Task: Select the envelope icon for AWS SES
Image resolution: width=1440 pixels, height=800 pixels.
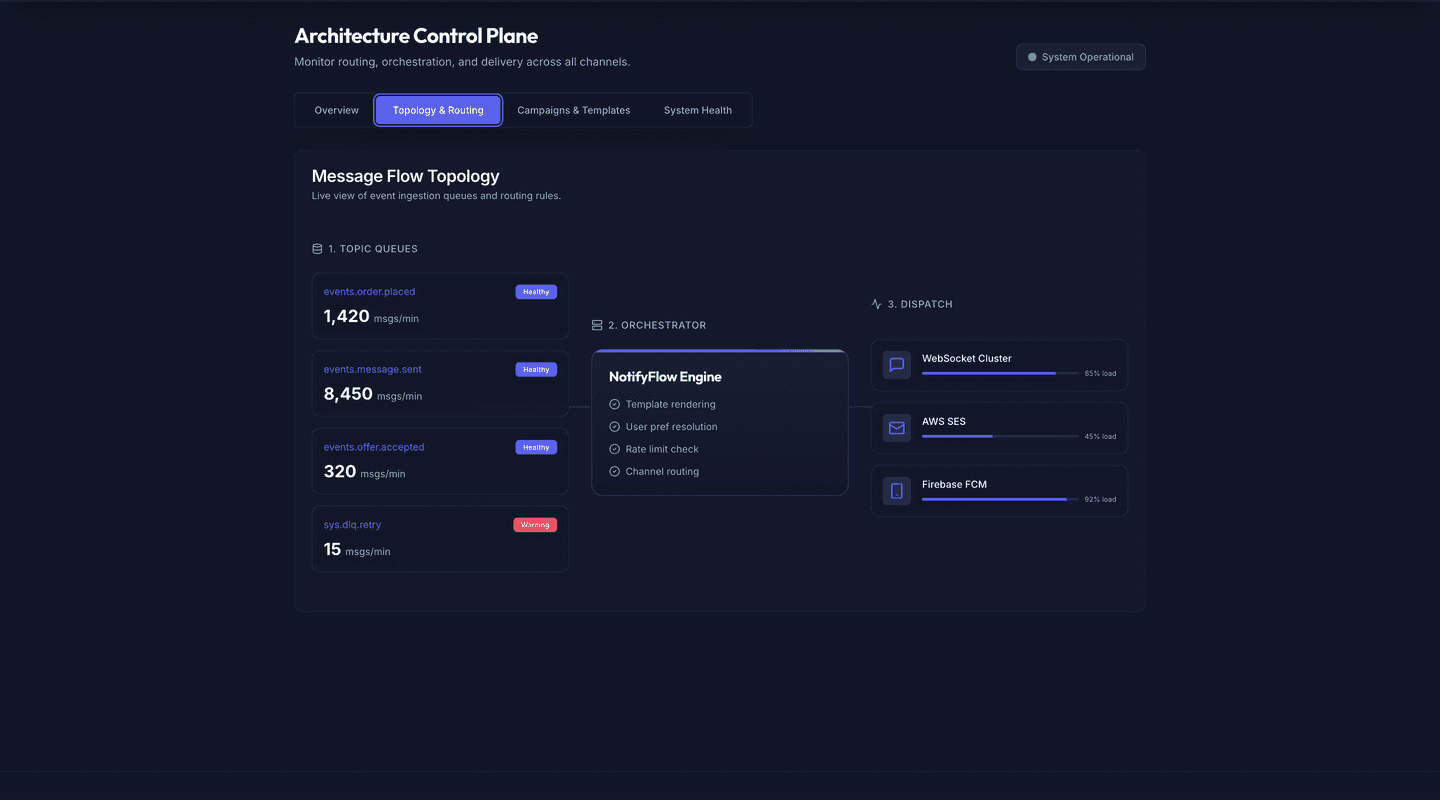Action: (896, 427)
